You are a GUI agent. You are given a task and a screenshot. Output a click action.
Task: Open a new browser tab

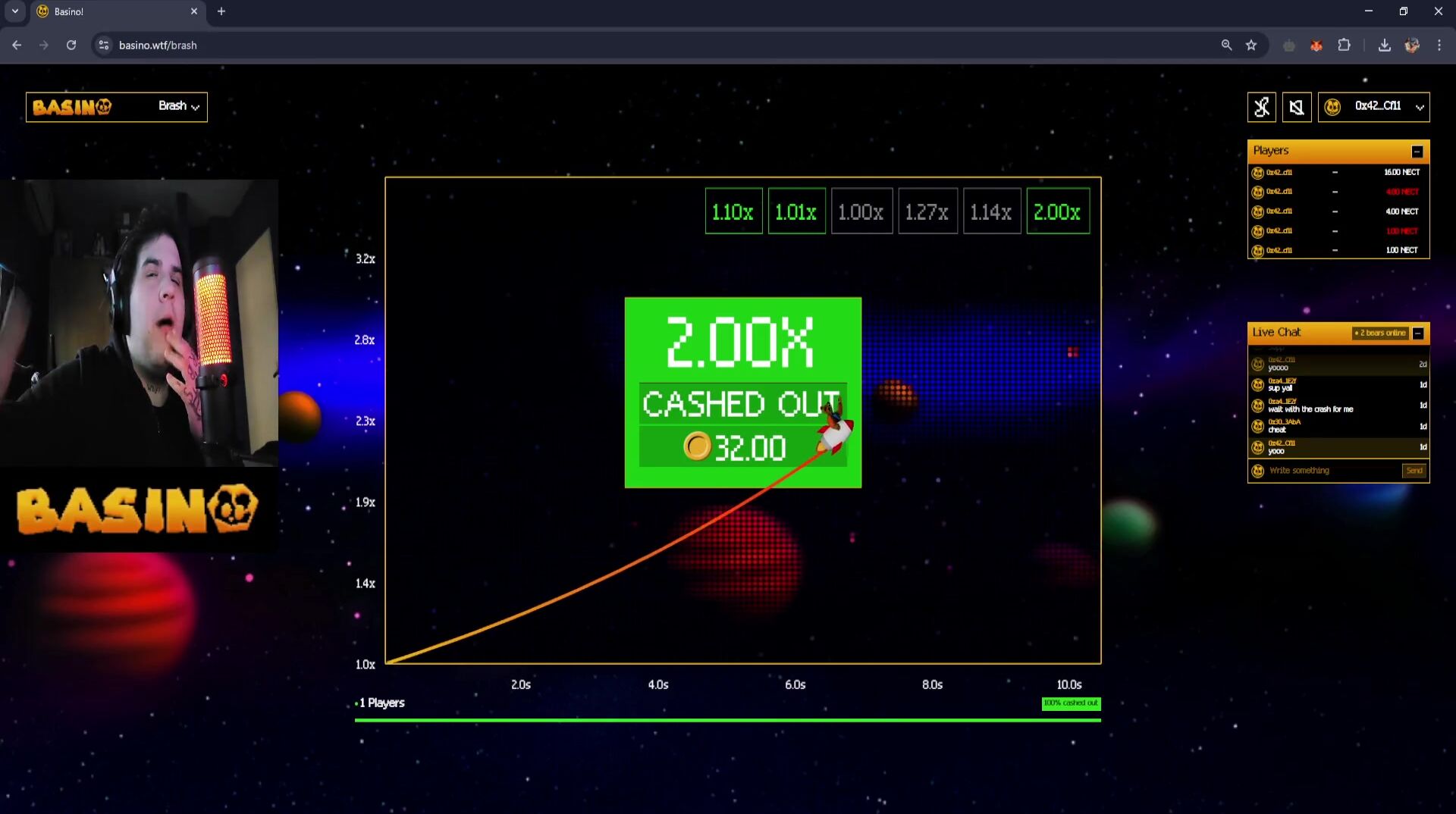point(221,11)
